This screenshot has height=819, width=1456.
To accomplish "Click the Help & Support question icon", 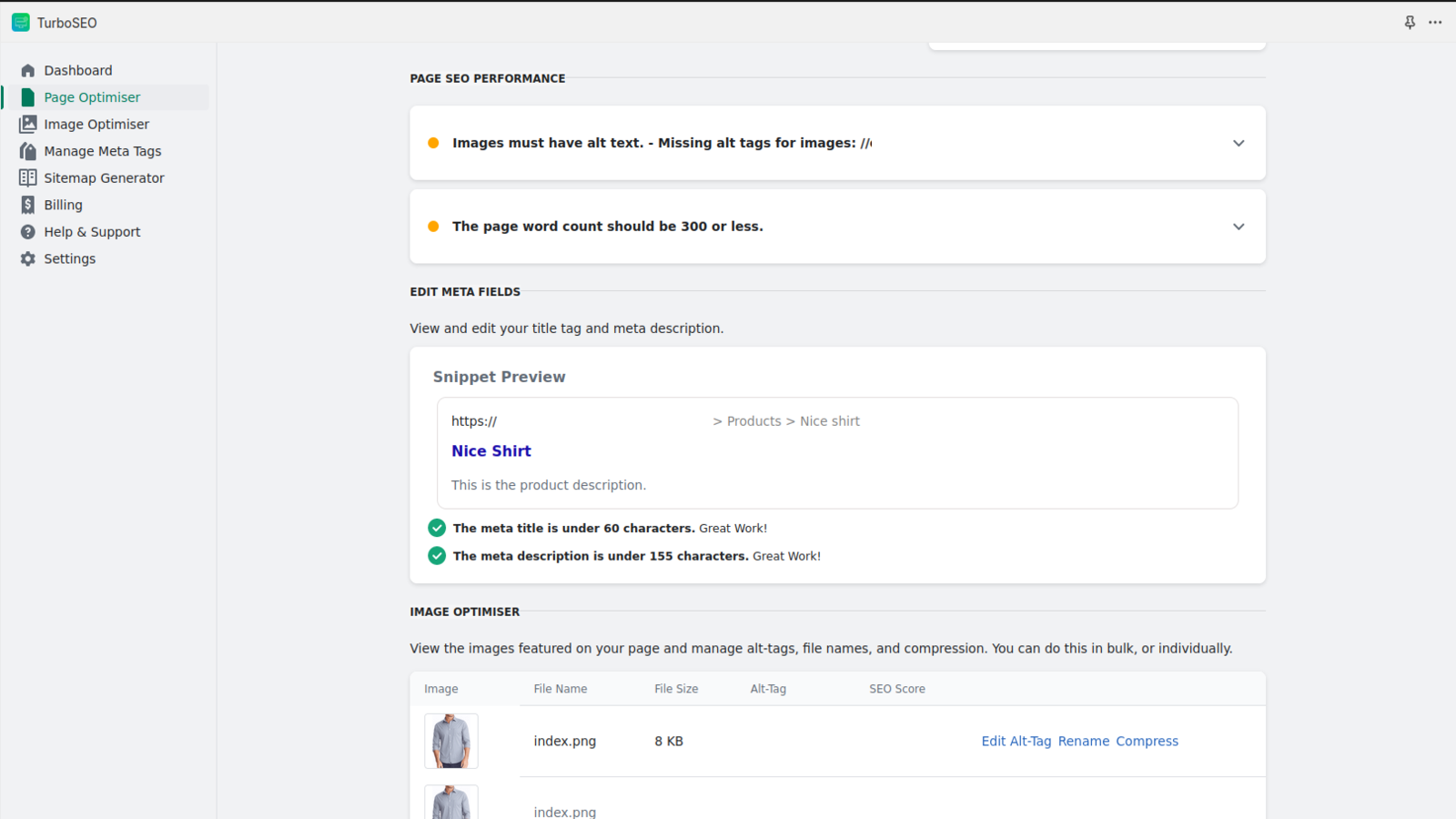I will (x=28, y=232).
